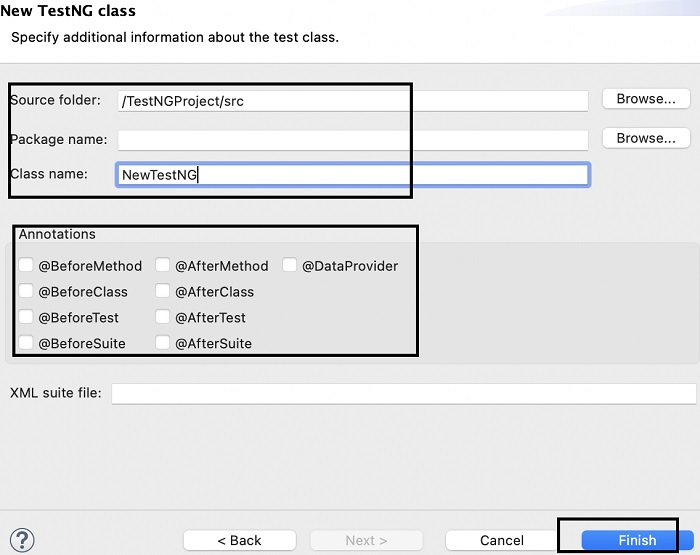Browse for the package name

point(646,138)
